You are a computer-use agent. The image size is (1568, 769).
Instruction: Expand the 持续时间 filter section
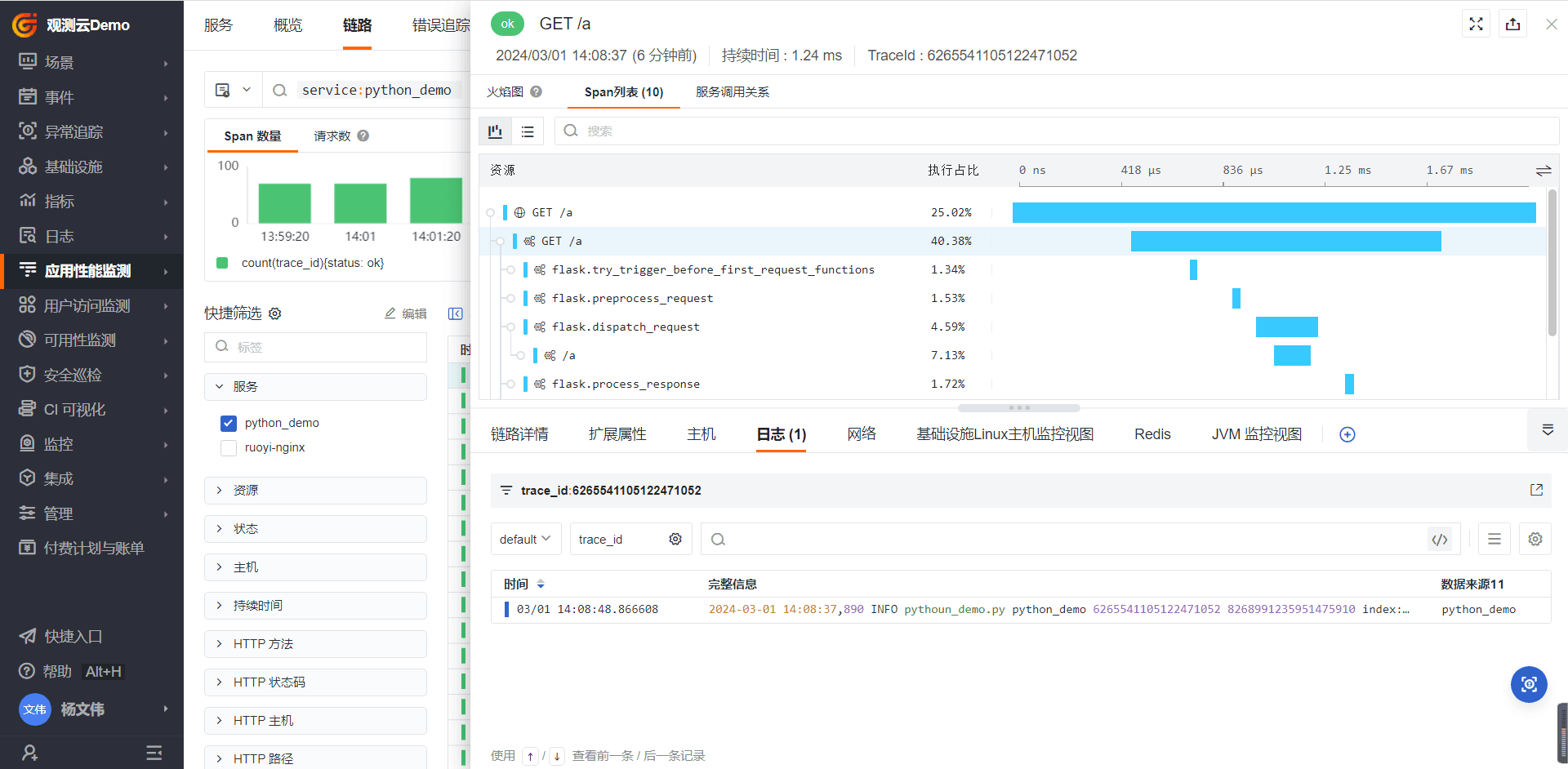pos(315,606)
